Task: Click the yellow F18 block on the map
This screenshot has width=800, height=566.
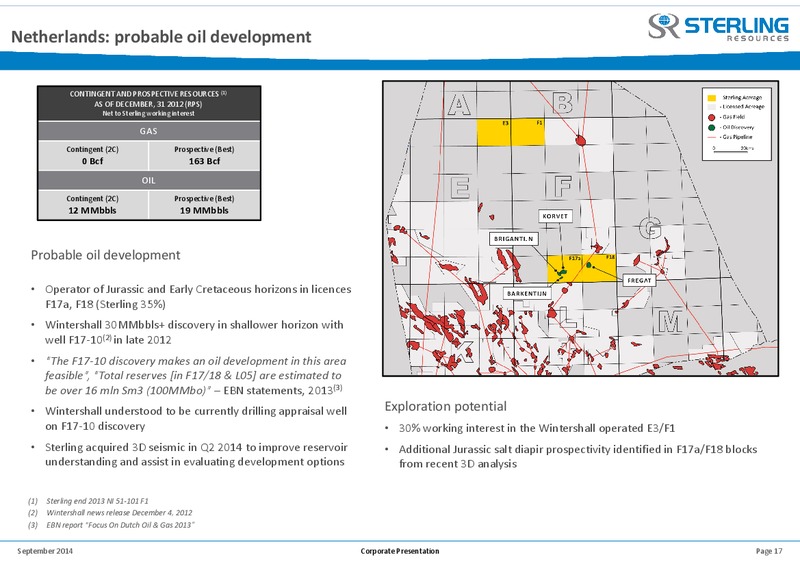Action: point(599,267)
